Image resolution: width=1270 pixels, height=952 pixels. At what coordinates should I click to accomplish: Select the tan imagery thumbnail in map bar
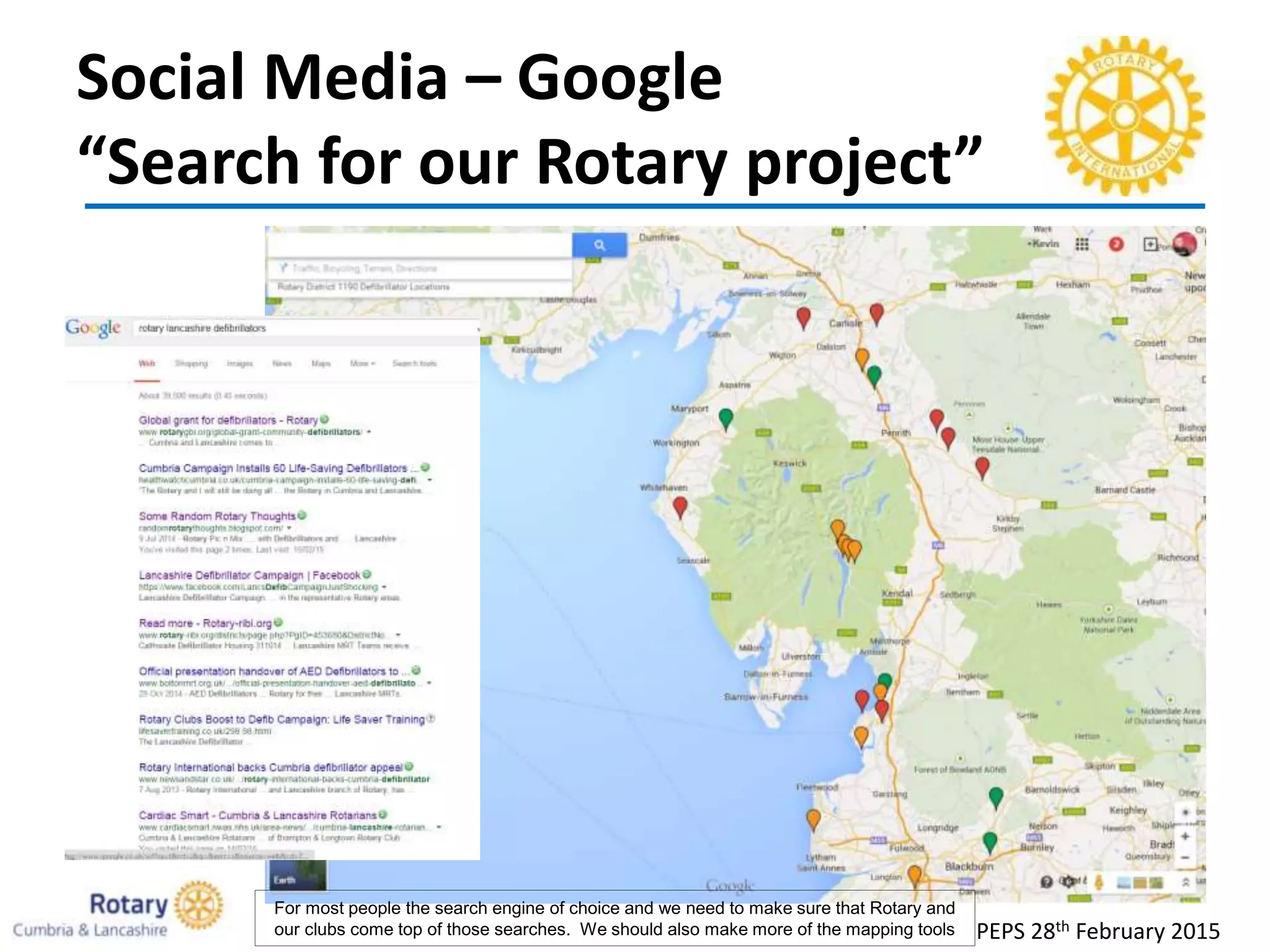point(1140,882)
